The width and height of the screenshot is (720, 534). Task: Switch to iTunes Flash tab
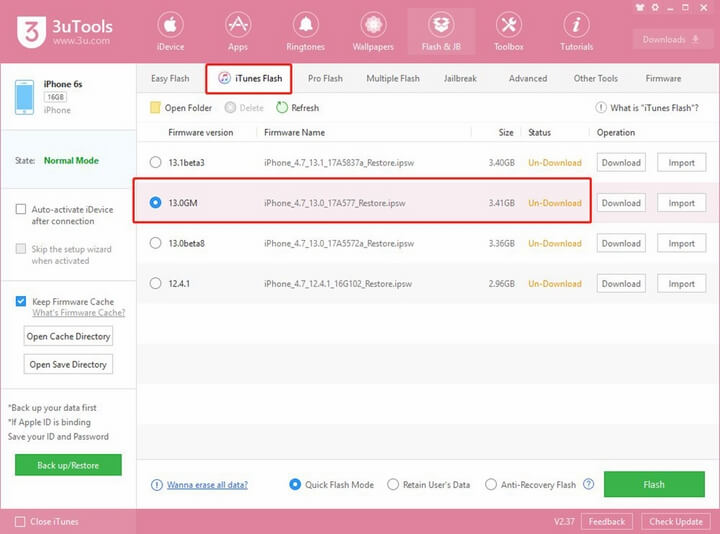(249, 79)
